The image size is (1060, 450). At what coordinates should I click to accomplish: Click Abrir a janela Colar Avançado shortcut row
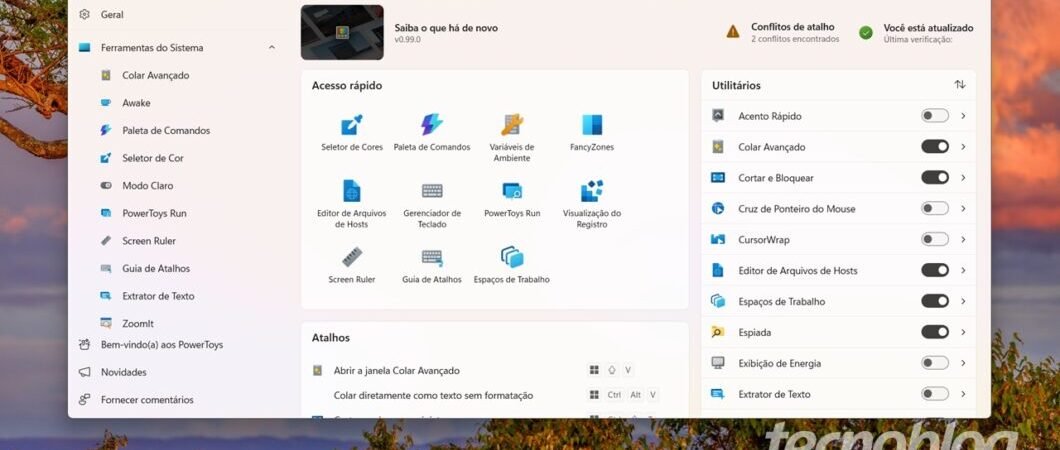pyautogui.click(x=495, y=370)
